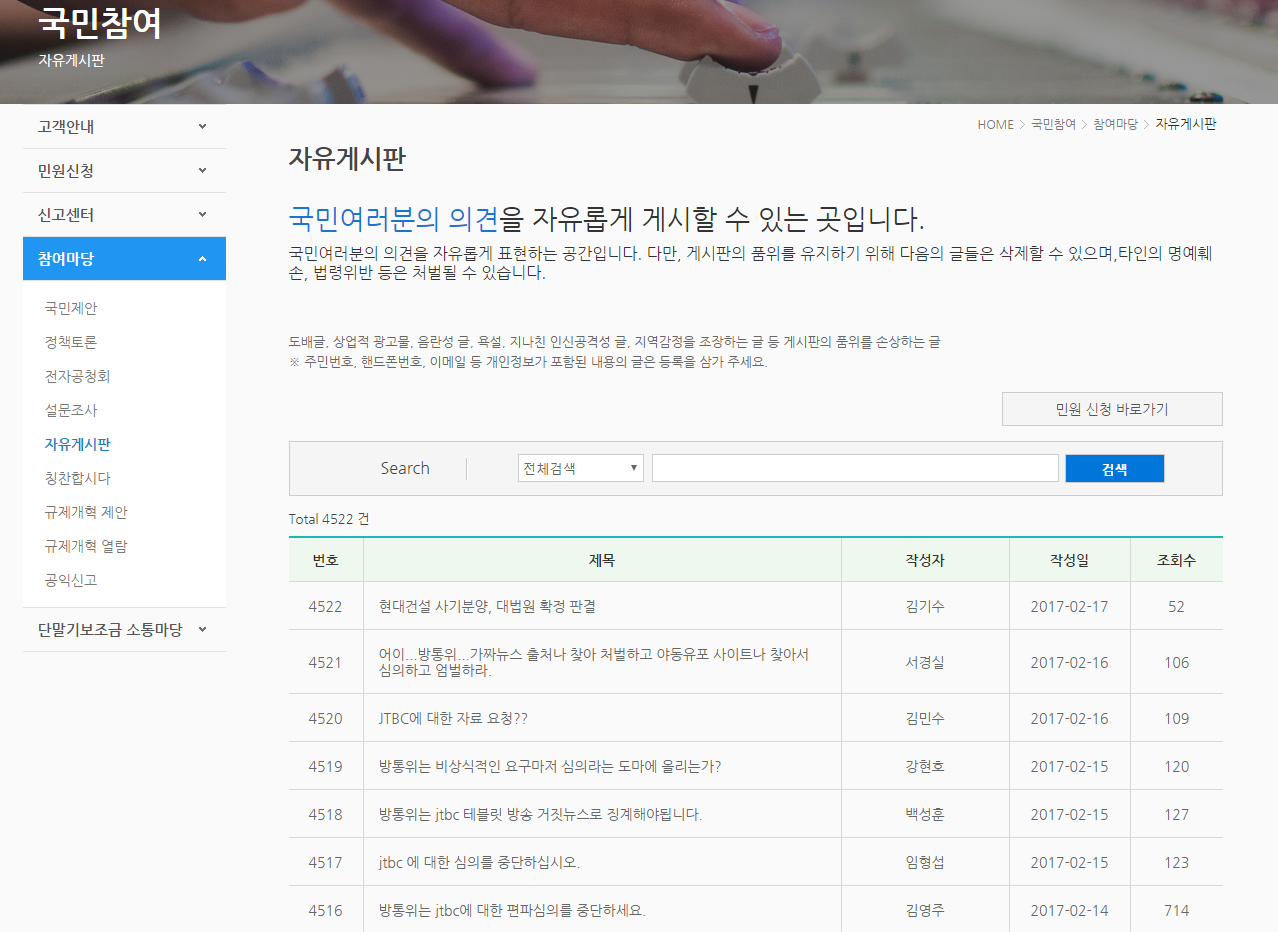
Task: Open 국민제안 in the sidebar
Action: [x=71, y=308]
